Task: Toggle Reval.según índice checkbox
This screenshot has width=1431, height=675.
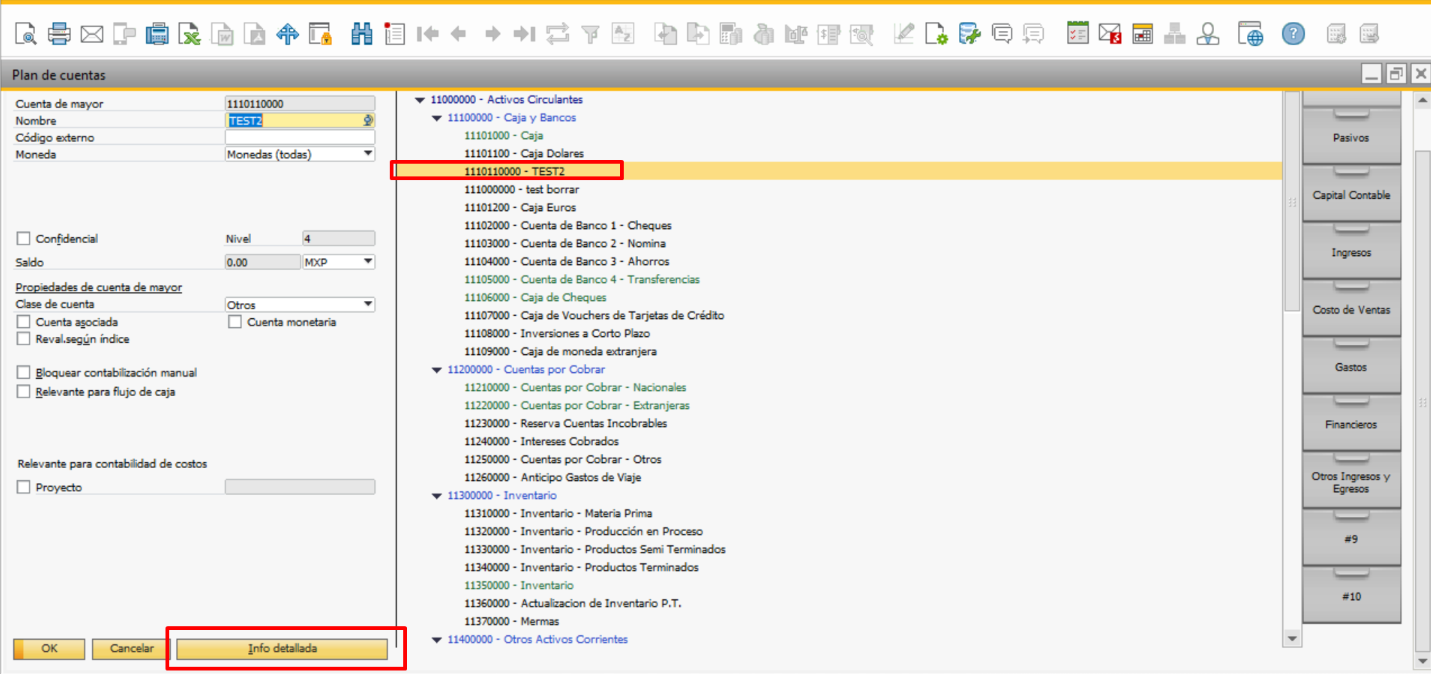Action: click(x=24, y=339)
